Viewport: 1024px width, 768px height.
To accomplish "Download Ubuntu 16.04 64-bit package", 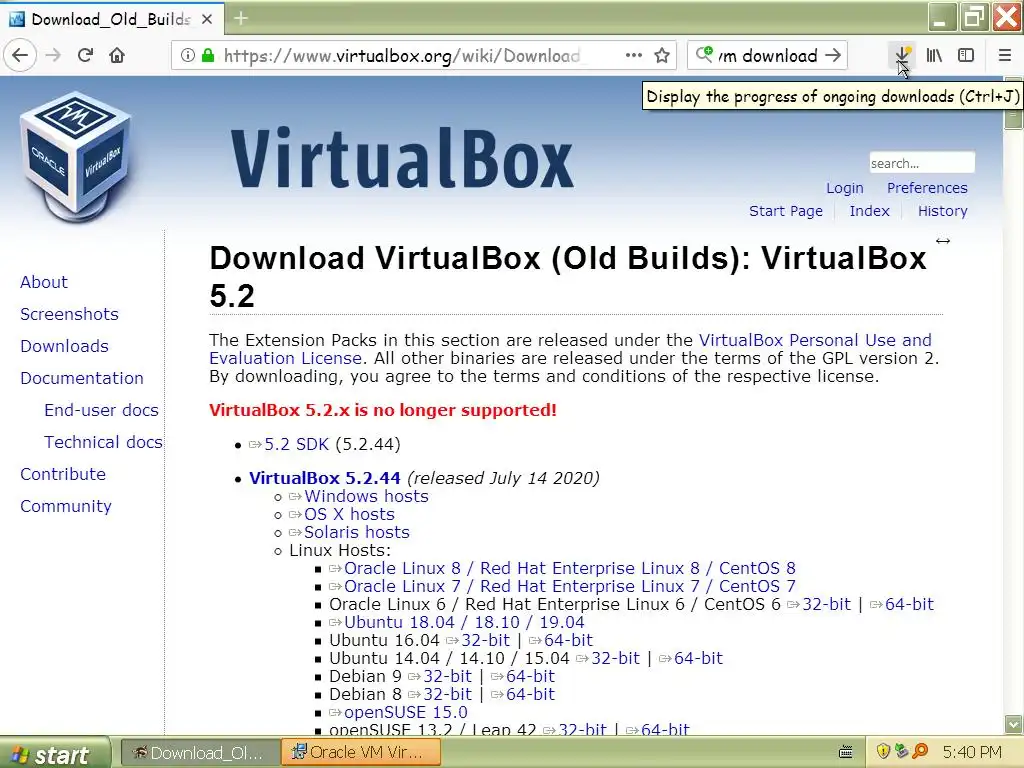I will (568, 640).
